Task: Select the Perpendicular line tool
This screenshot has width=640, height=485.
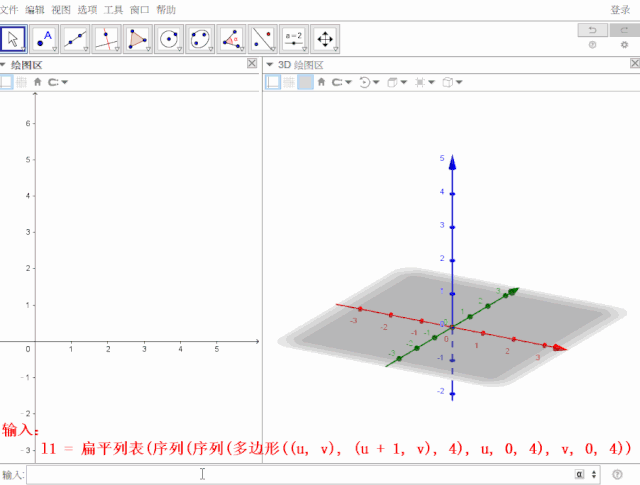Action: tap(107, 39)
